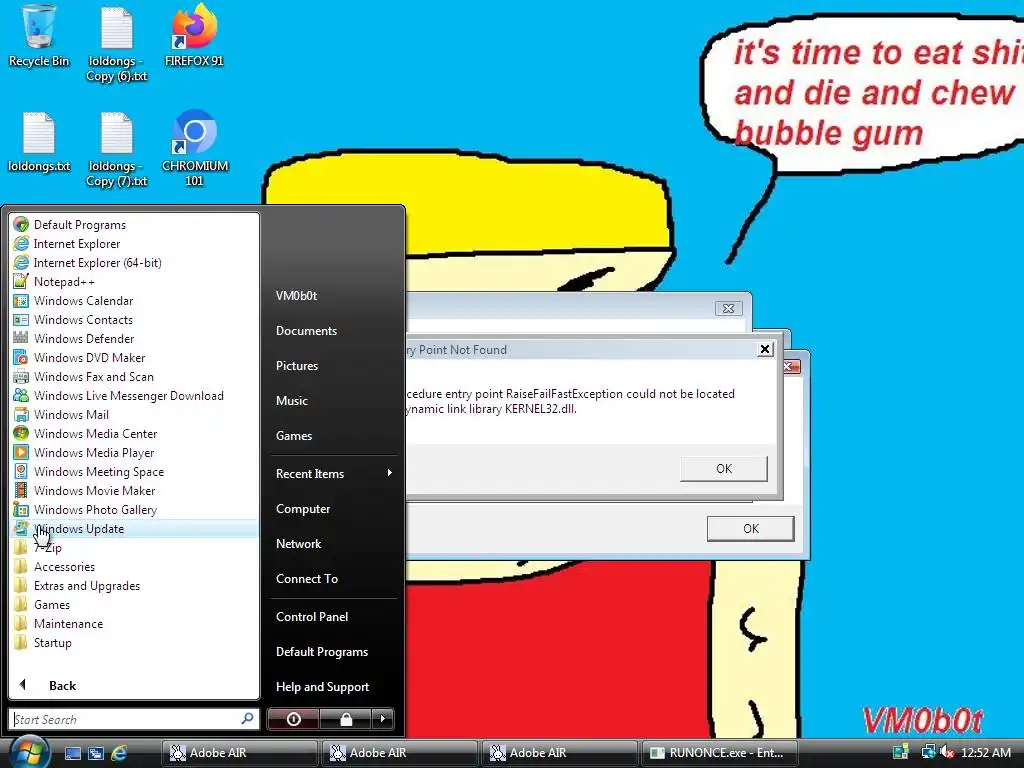
Task: Click the Windows Meeting Space icon
Action: tap(21, 471)
